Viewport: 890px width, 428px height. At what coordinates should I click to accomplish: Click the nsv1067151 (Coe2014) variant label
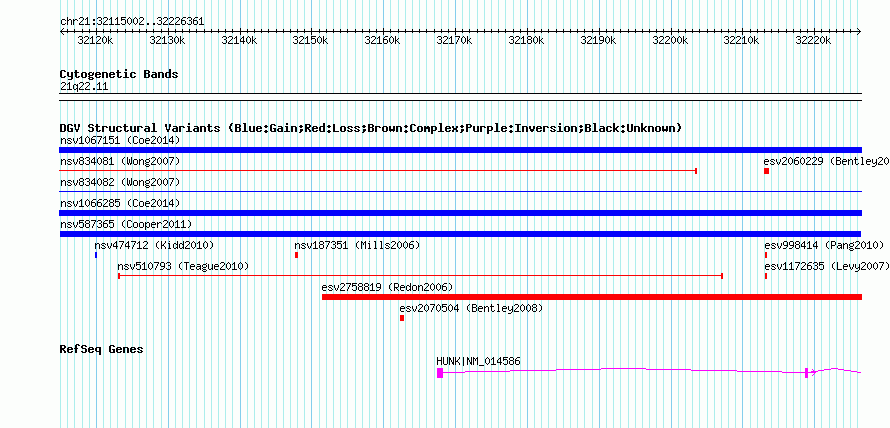click(x=120, y=140)
